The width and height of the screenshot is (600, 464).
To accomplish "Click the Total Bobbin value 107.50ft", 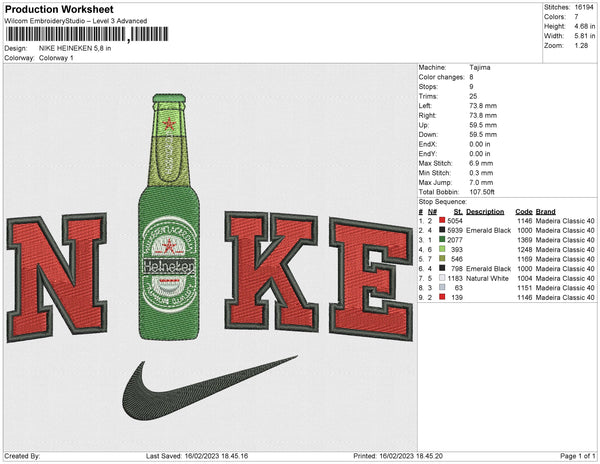I will pyautogui.click(x=482, y=192).
